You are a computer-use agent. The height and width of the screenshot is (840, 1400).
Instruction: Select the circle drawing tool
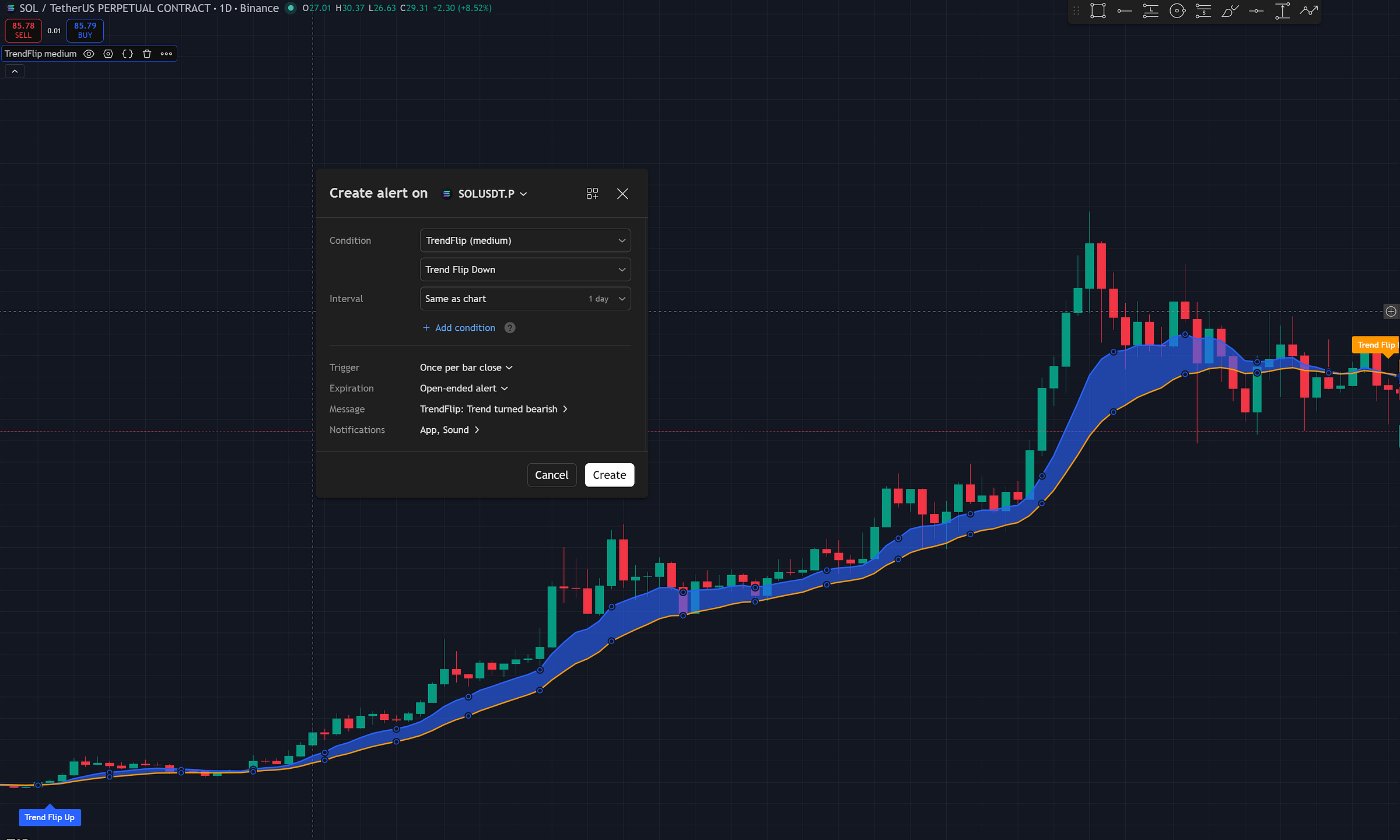[x=1177, y=10]
